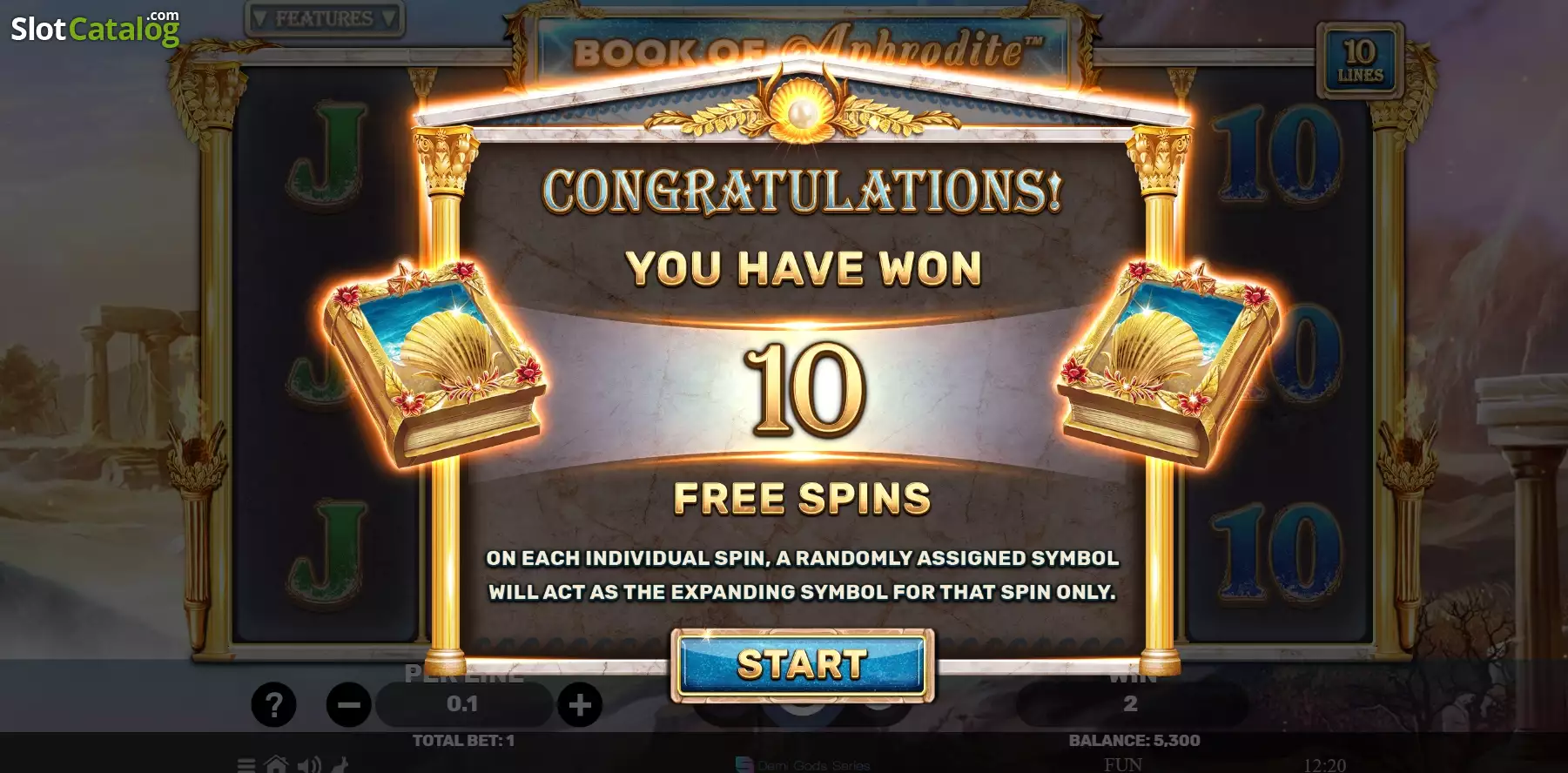Expand the Features dropdown

pyautogui.click(x=324, y=18)
